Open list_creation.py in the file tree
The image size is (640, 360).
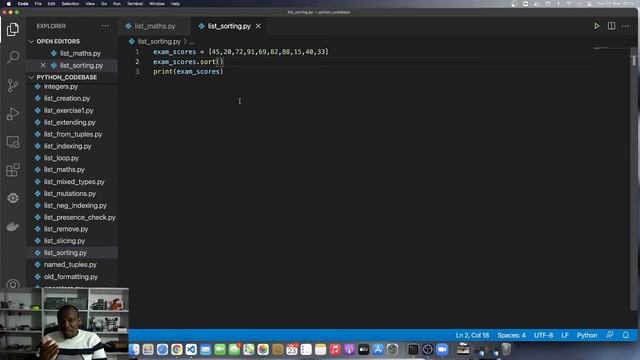pos(67,98)
